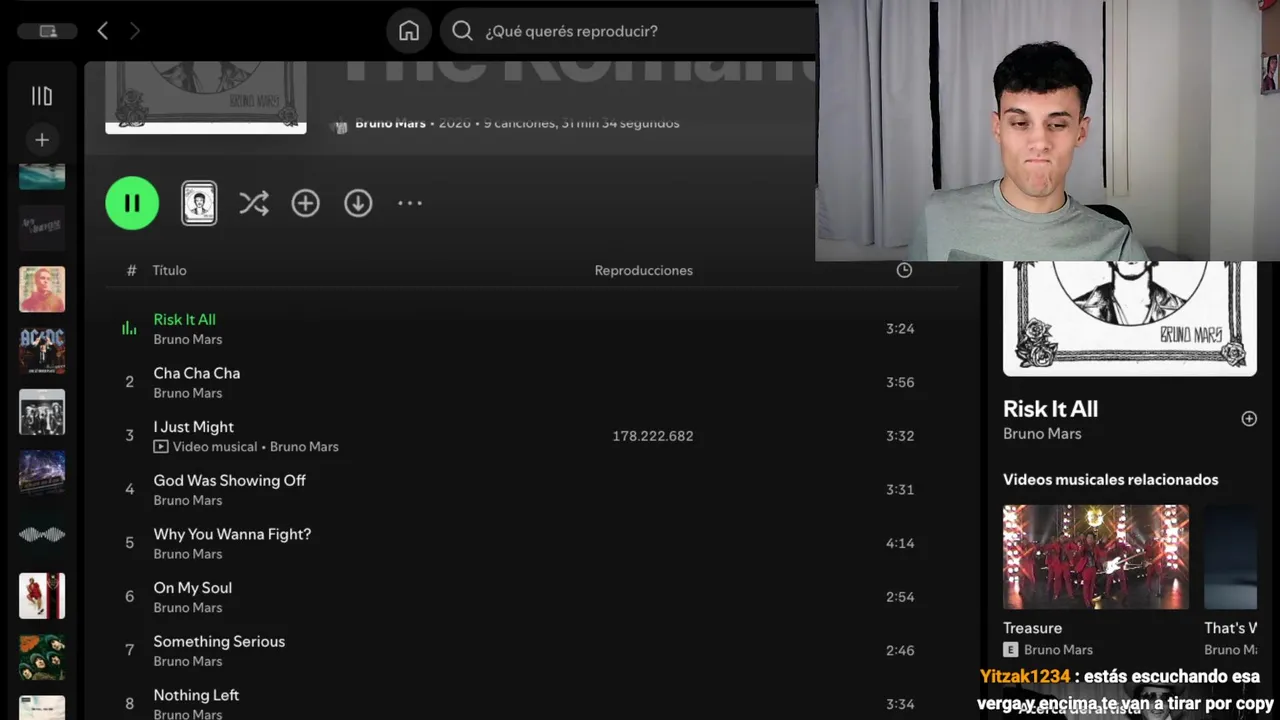Navigate back with the left arrow
Viewport: 1280px width, 720px height.
click(102, 31)
